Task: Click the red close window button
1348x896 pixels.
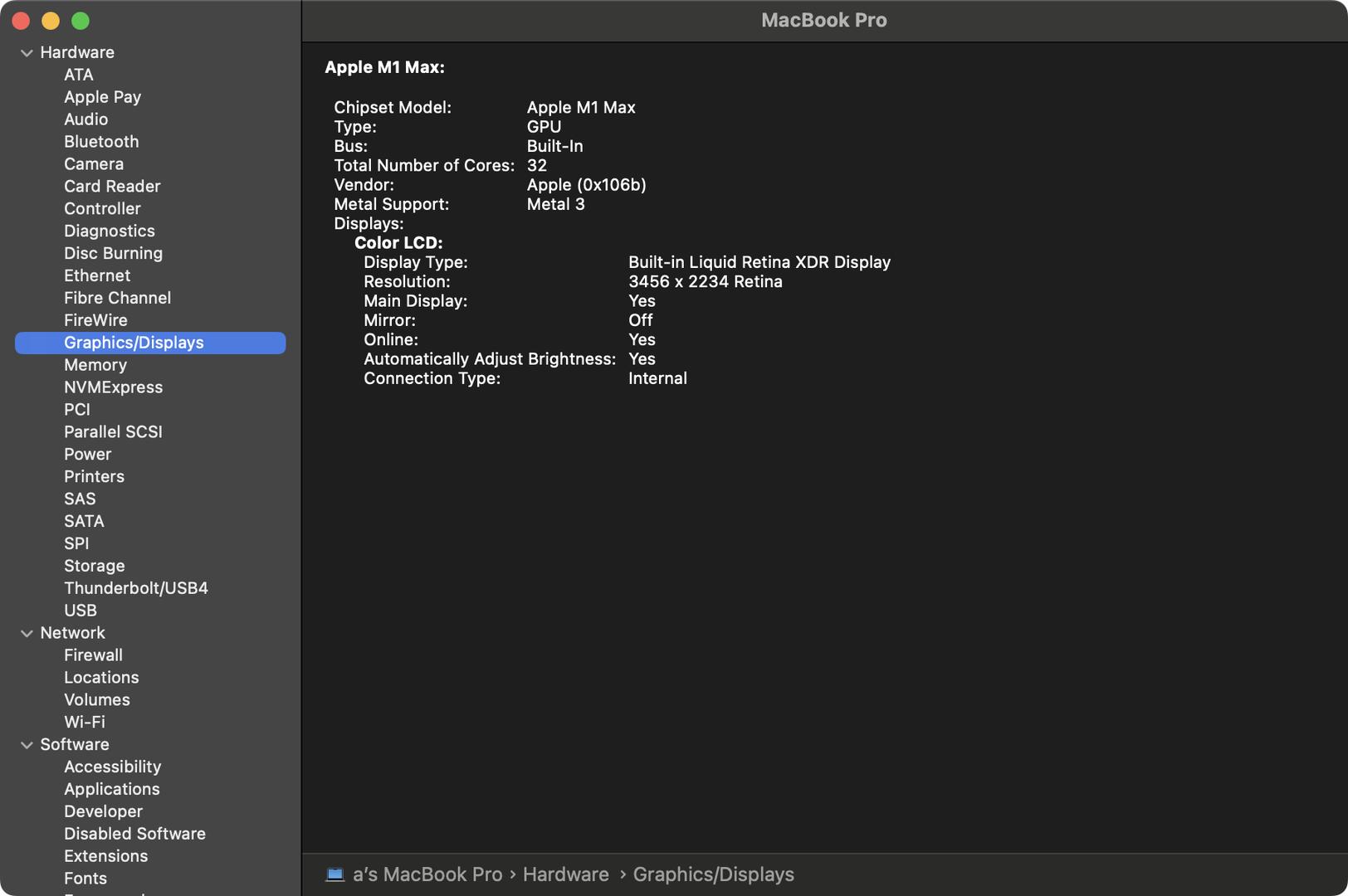Action: [x=21, y=21]
